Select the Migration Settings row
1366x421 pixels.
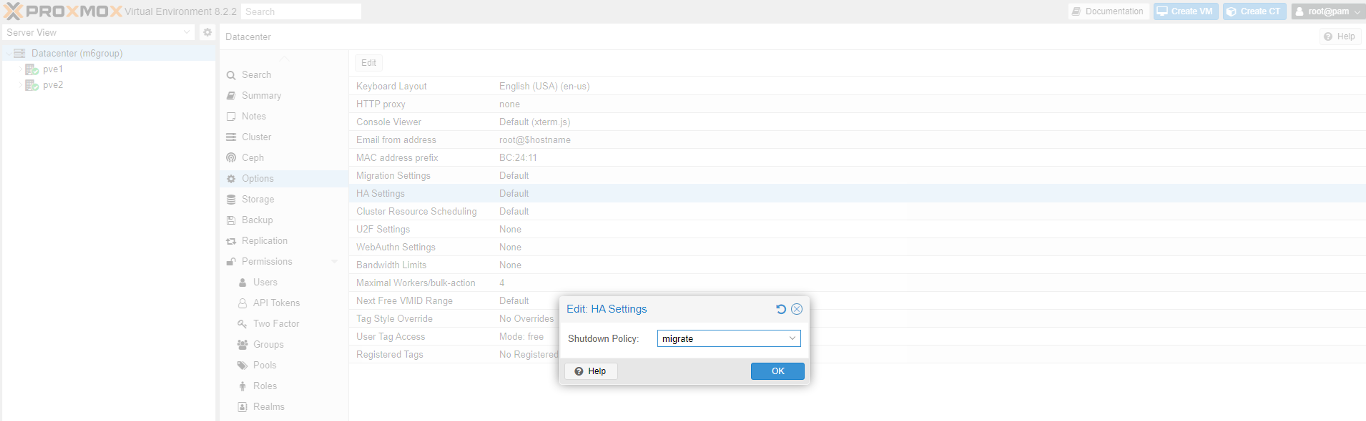point(857,176)
